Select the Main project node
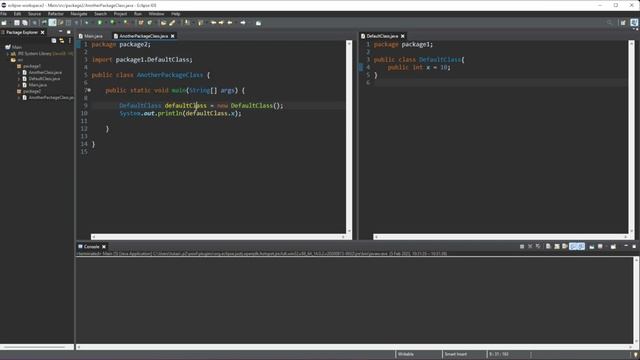Screen dimensions: 640x360 point(16,47)
